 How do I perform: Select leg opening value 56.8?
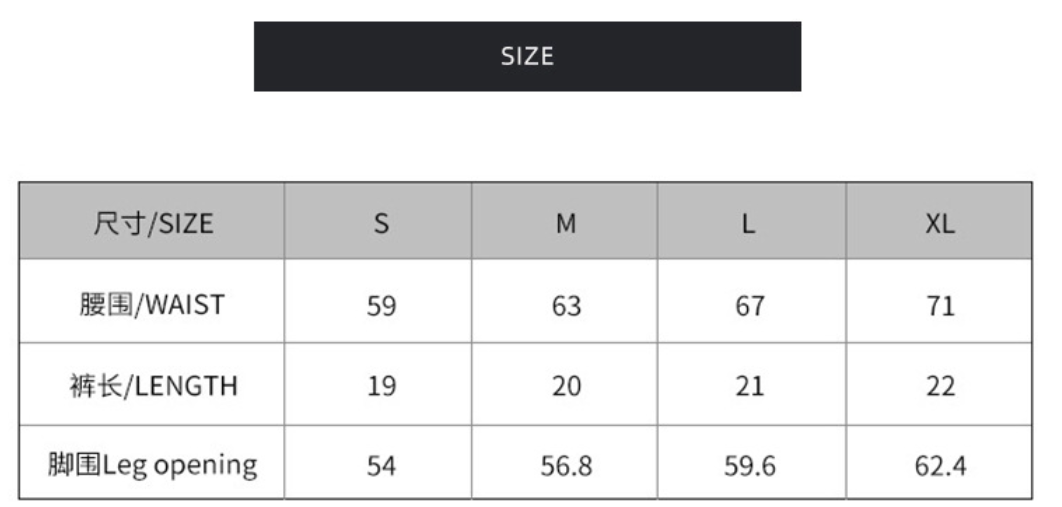pyautogui.click(x=566, y=466)
